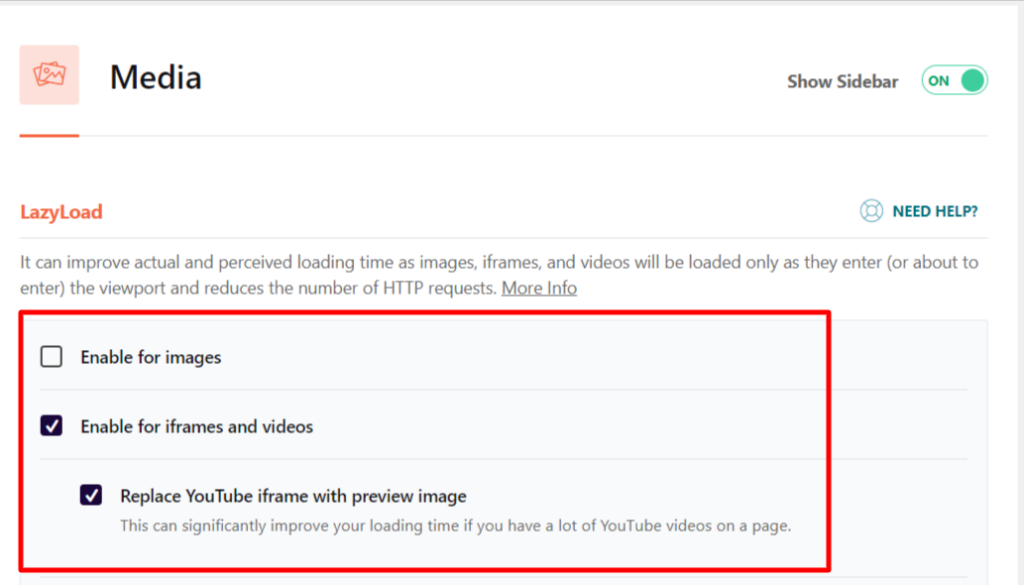Enable lazy loading for images
The image size is (1024, 585).
(50, 356)
